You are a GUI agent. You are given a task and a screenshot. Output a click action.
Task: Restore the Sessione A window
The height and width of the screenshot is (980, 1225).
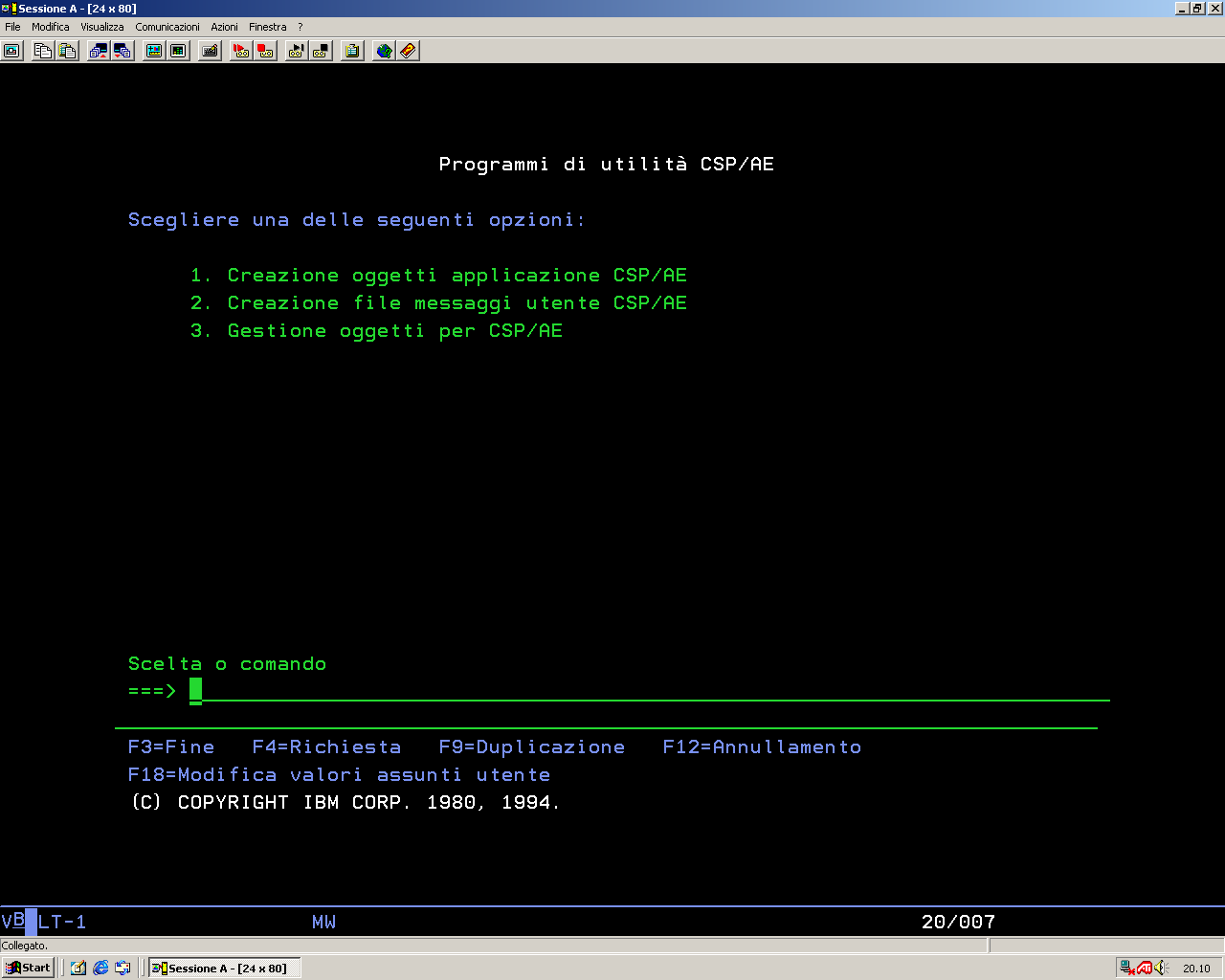[x=1197, y=9]
